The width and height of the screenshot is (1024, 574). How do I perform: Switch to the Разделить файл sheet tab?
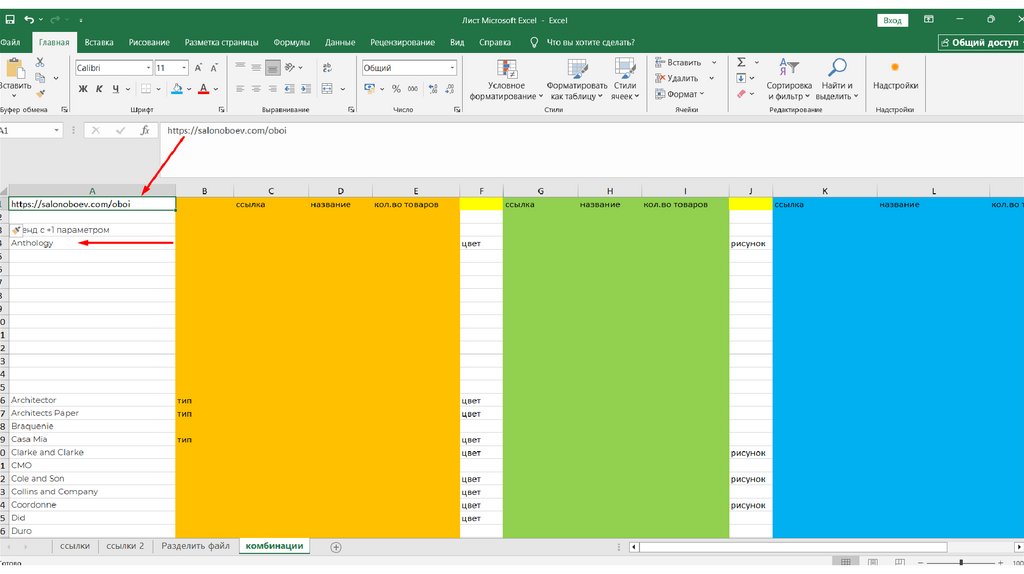coord(196,546)
